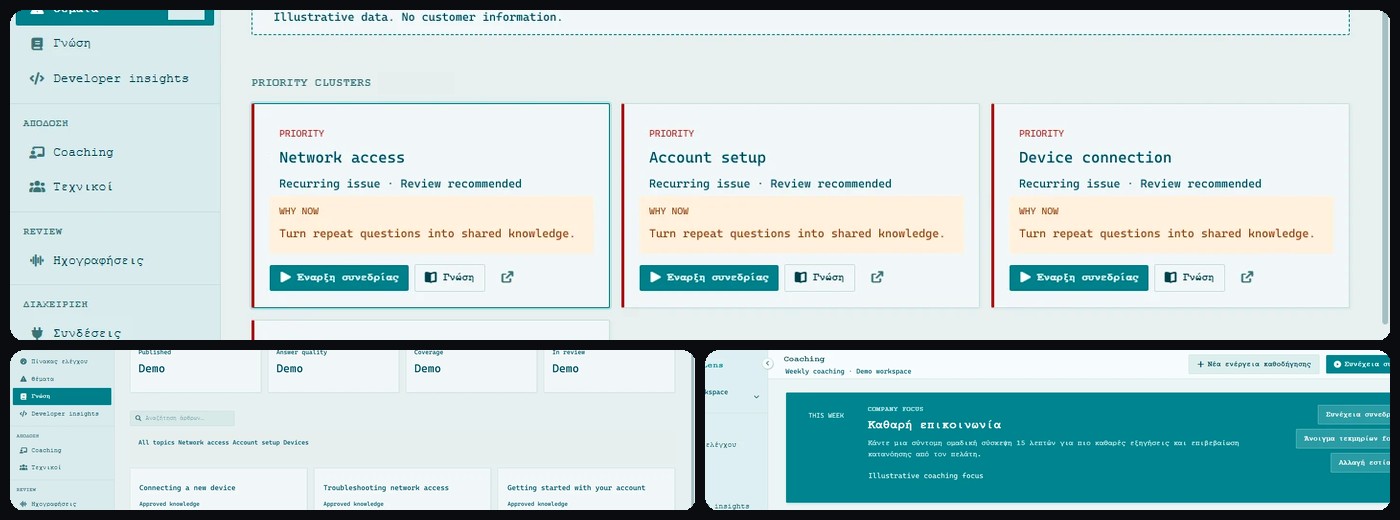Image resolution: width=1400 pixels, height=520 pixels.
Task: Select active Γνώση item in bottom-left sidebar
Action: tap(62, 396)
